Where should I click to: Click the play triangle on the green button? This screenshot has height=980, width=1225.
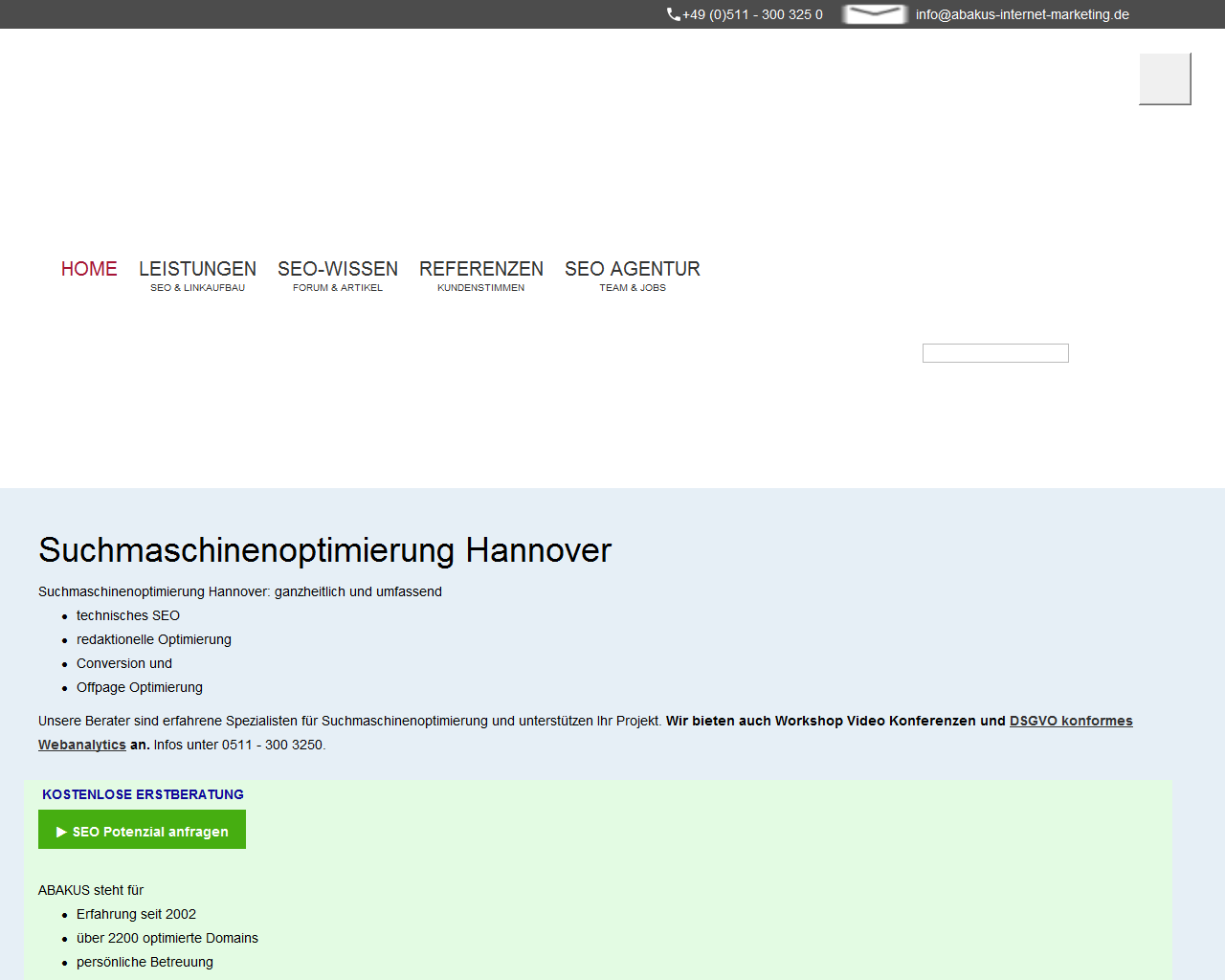61,832
